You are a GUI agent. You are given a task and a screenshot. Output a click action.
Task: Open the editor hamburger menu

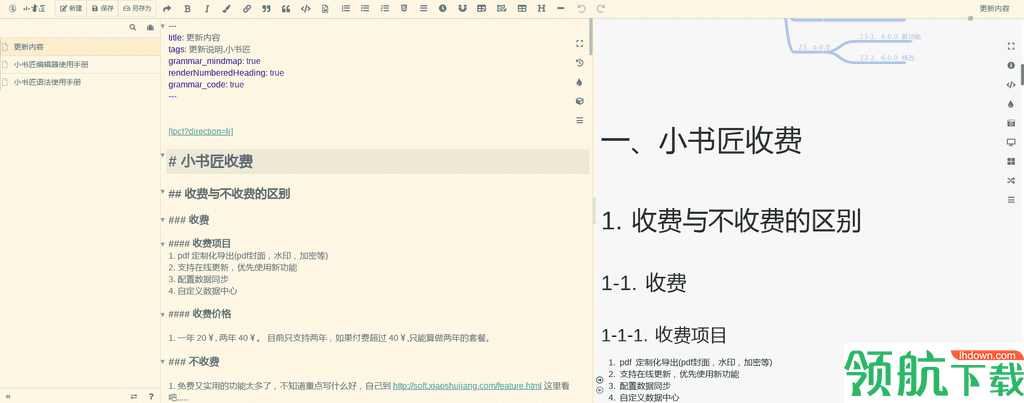click(579, 120)
